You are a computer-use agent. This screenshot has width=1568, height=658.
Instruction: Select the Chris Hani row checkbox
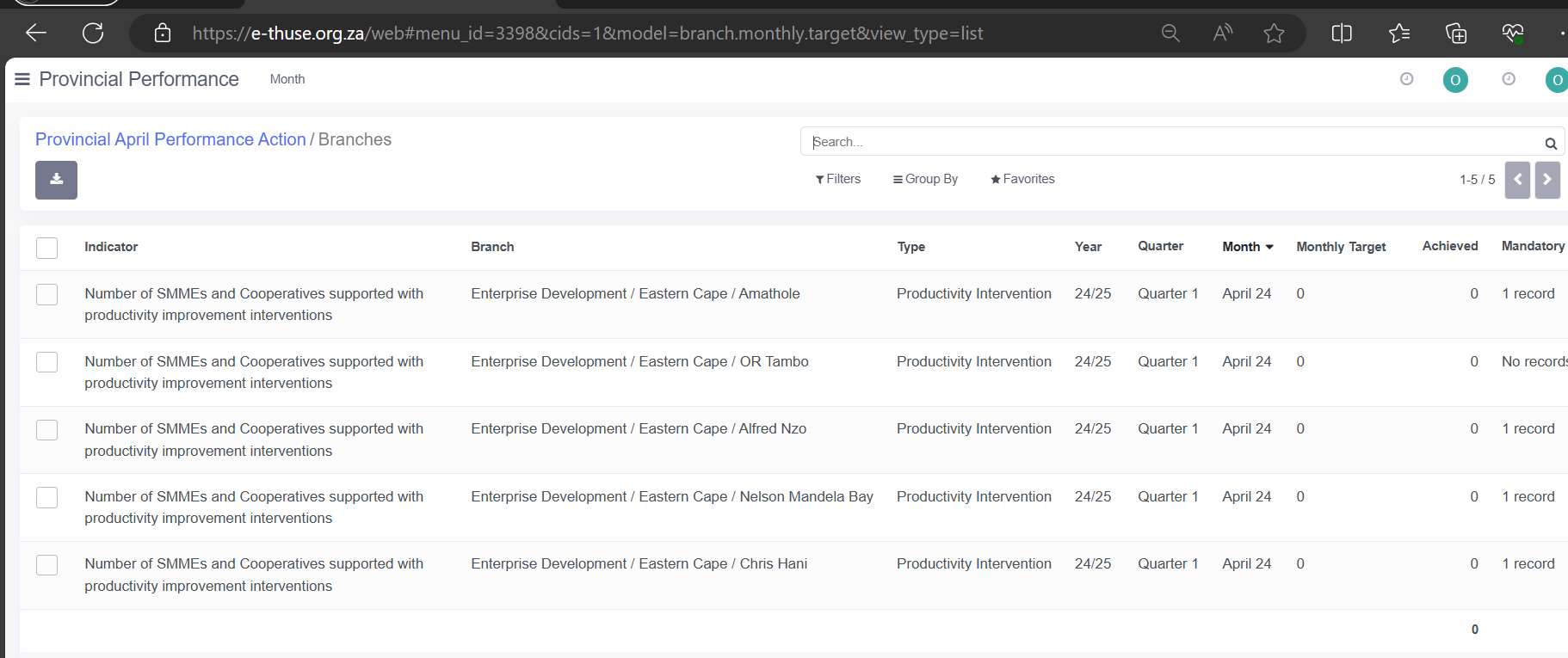47,564
